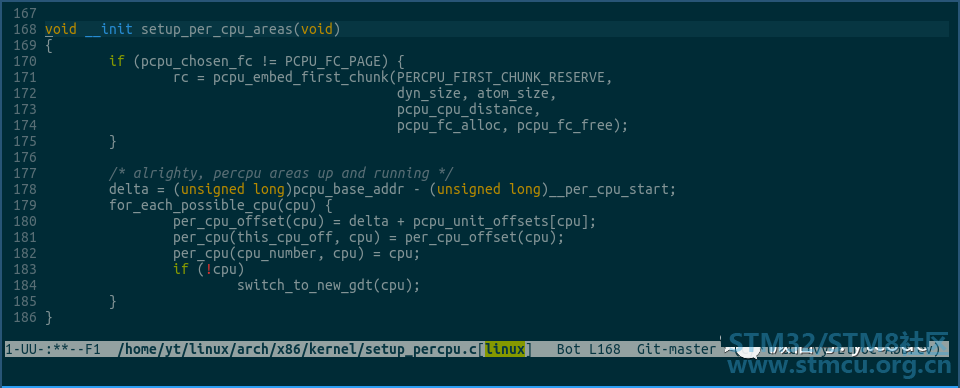Place cursor on pcpu_embed_first_chunk call
960x388 pixels.
tap(301, 77)
